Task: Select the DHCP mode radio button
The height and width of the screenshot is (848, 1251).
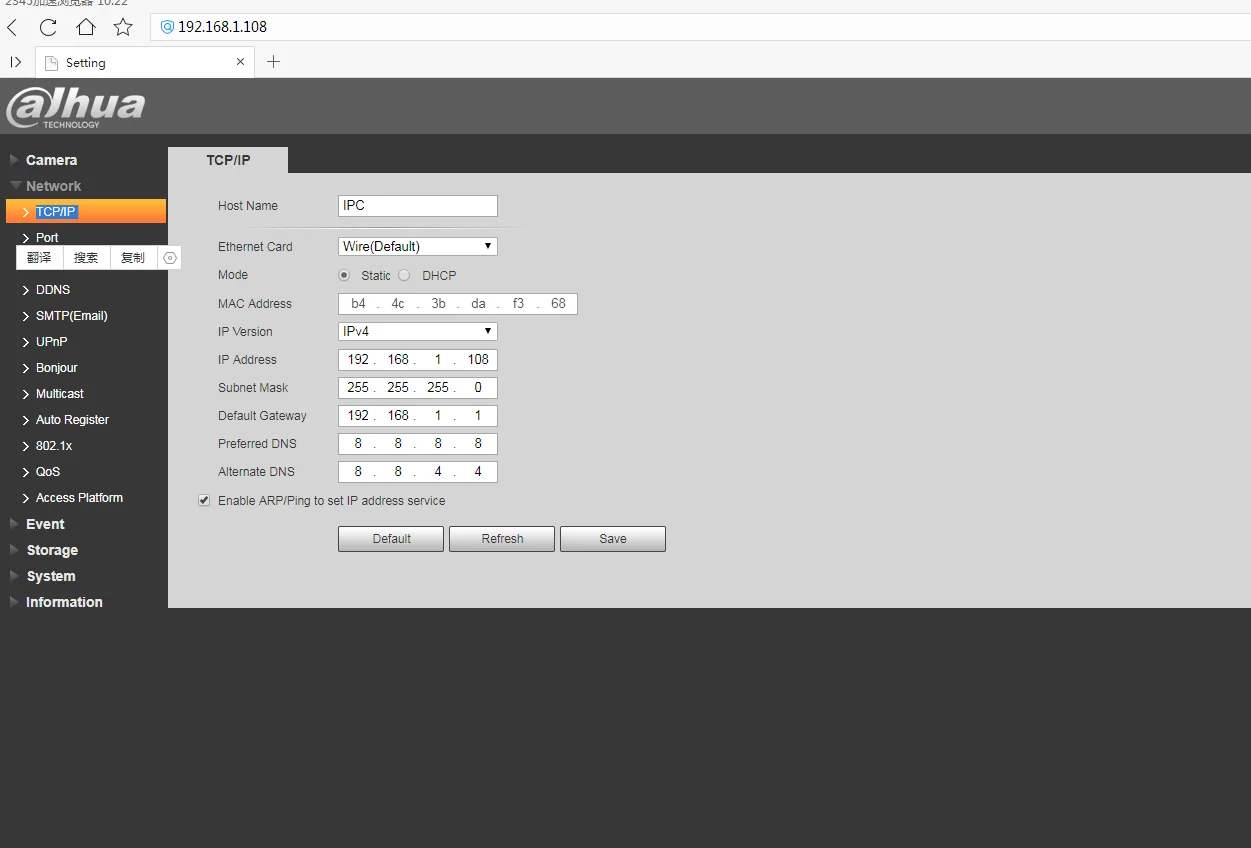Action: [404, 275]
